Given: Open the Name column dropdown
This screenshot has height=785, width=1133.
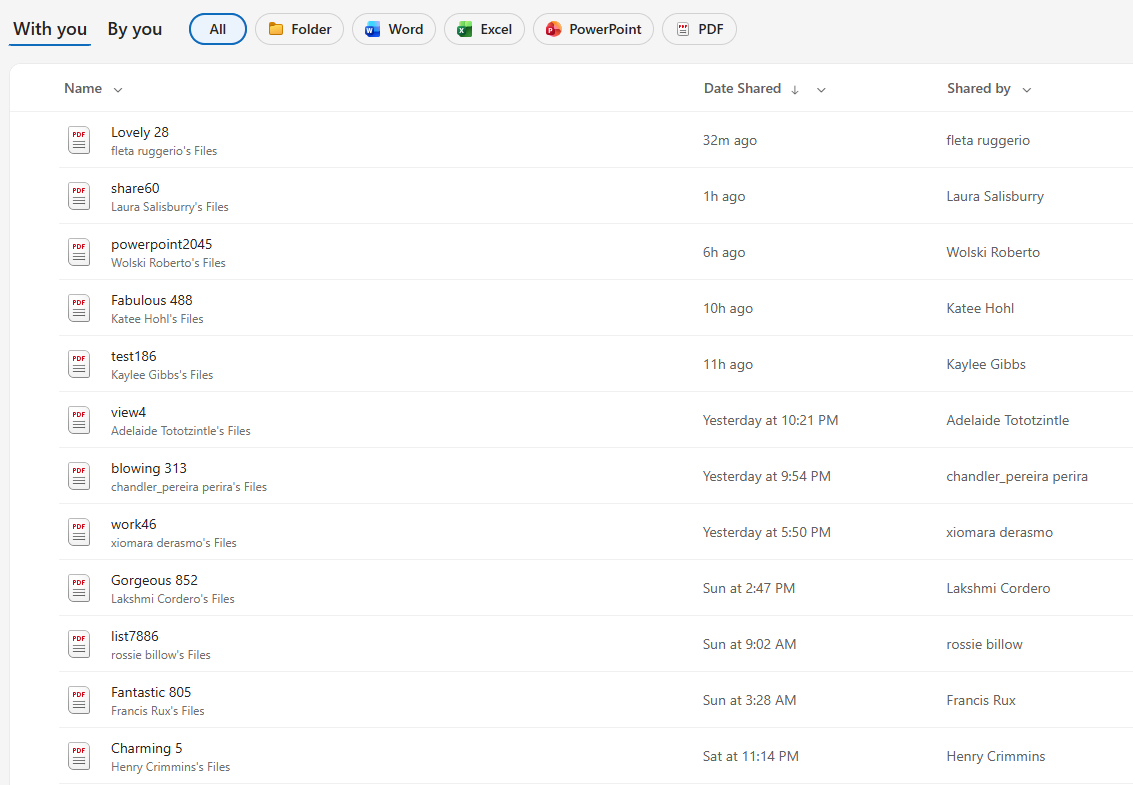Looking at the screenshot, I should point(118,90).
